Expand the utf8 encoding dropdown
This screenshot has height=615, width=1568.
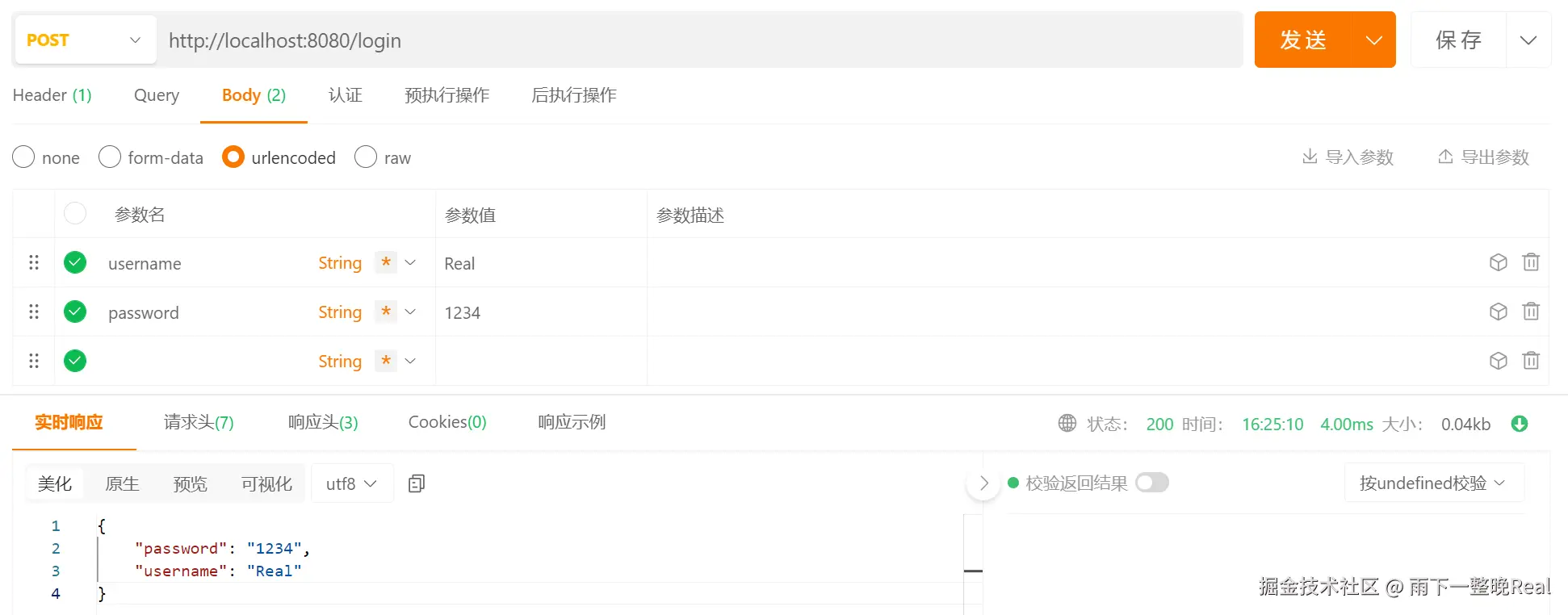click(x=352, y=483)
